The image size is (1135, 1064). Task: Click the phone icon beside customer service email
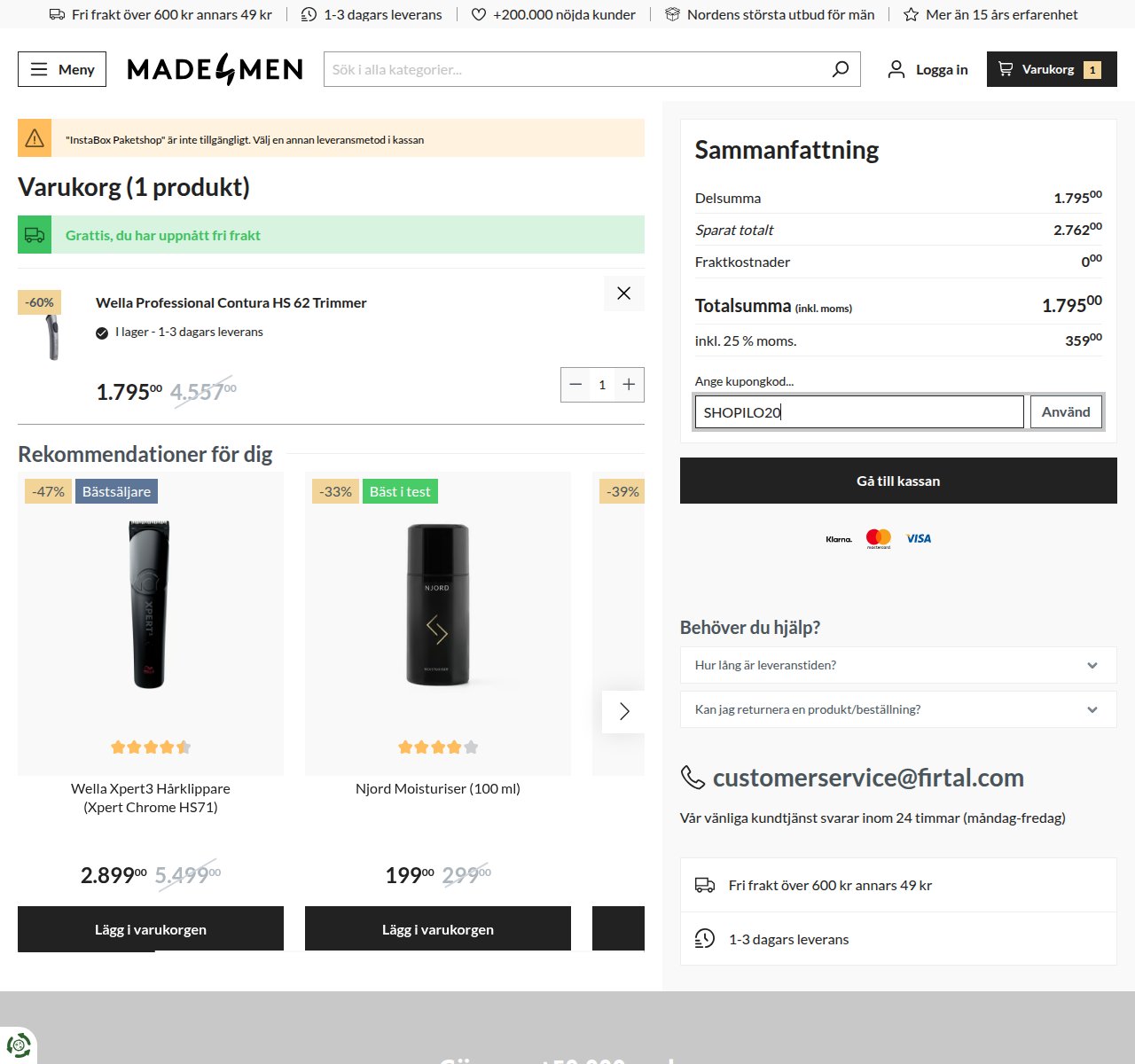tap(693, 778)
